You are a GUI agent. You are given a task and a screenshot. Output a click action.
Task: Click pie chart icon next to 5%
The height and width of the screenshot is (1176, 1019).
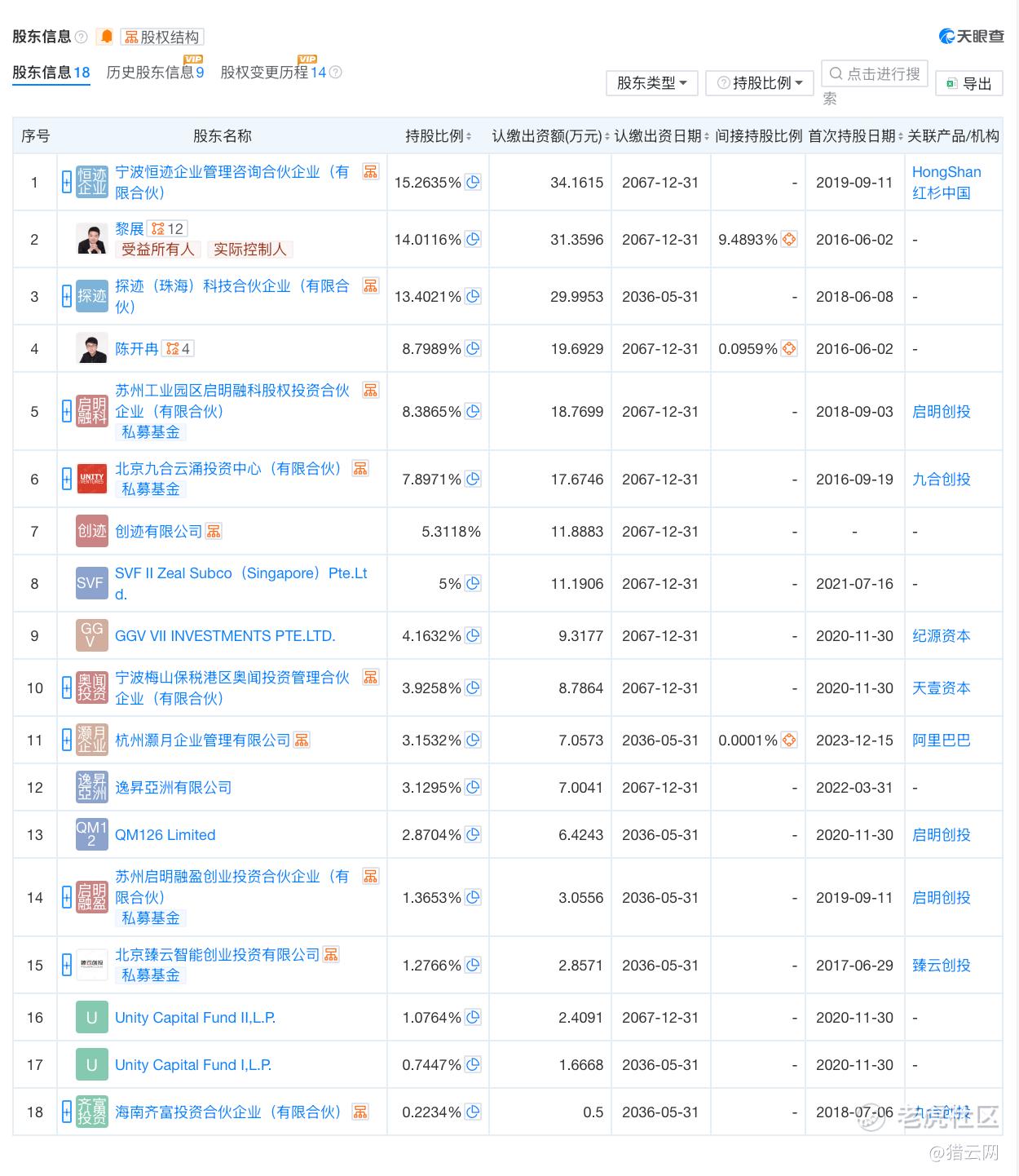[473, 584]
